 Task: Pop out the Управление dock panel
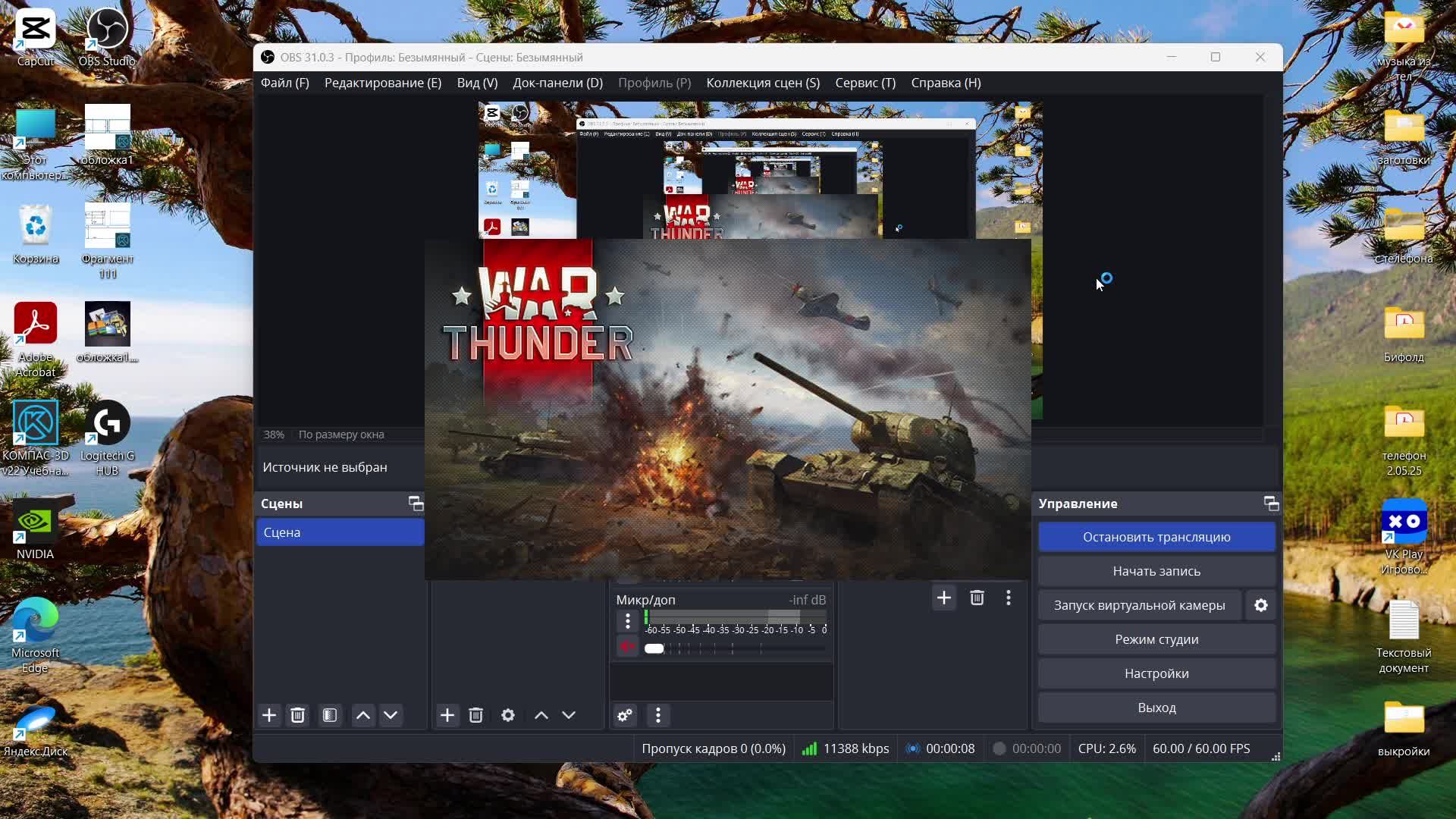[1271, 504]
